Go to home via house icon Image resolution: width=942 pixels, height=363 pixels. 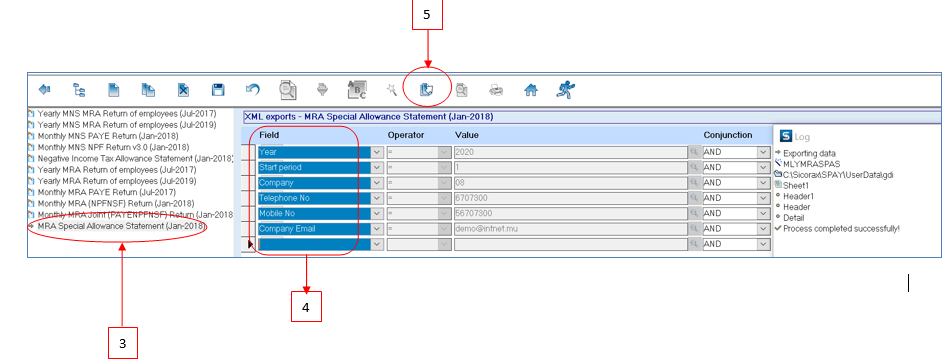tap(530, 90)
